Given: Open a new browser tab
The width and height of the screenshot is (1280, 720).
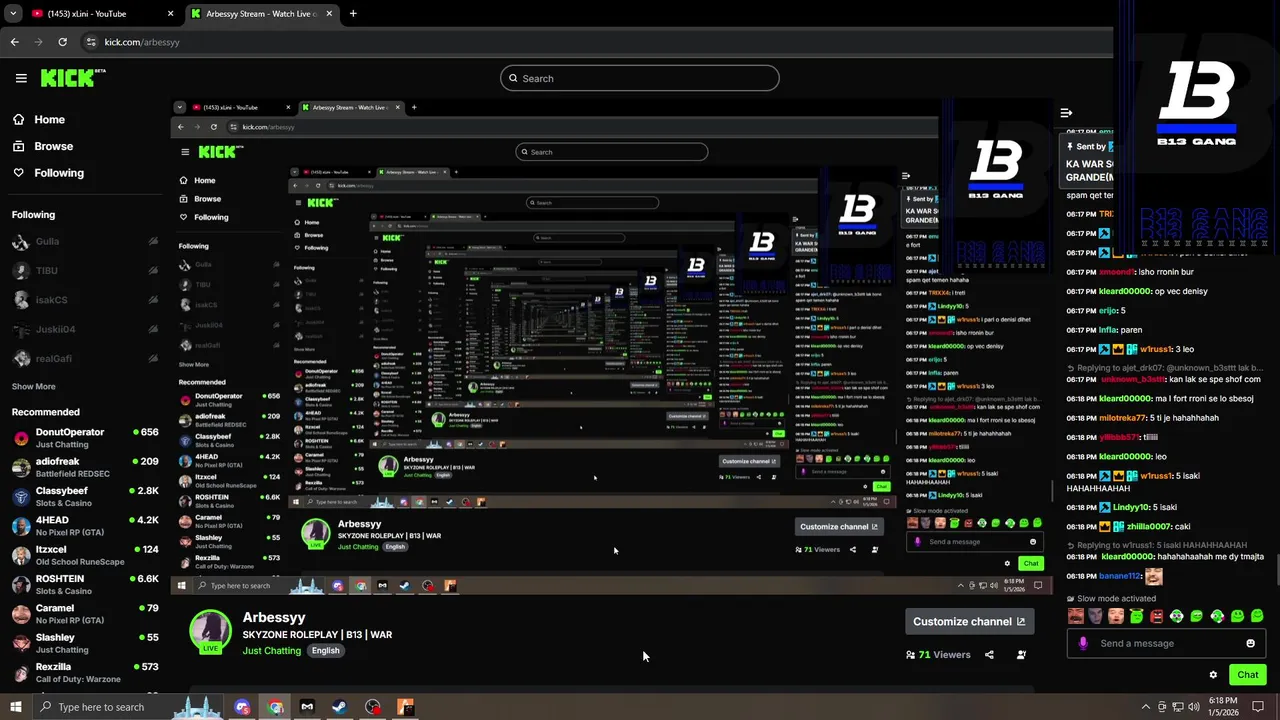Looking at the screenshot, I should pos(353,14).
